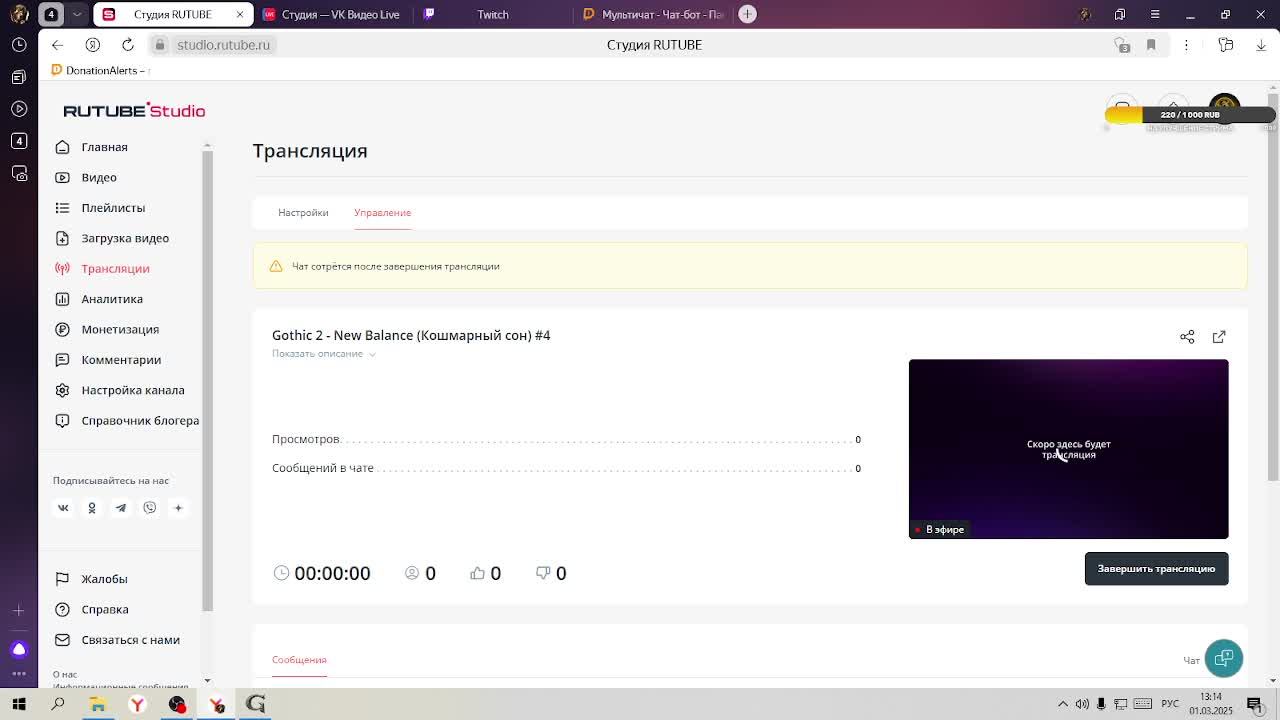1280x720 pixels.
Task: Click the thumbs-up likes counter
Action: (x=486, y=573)
